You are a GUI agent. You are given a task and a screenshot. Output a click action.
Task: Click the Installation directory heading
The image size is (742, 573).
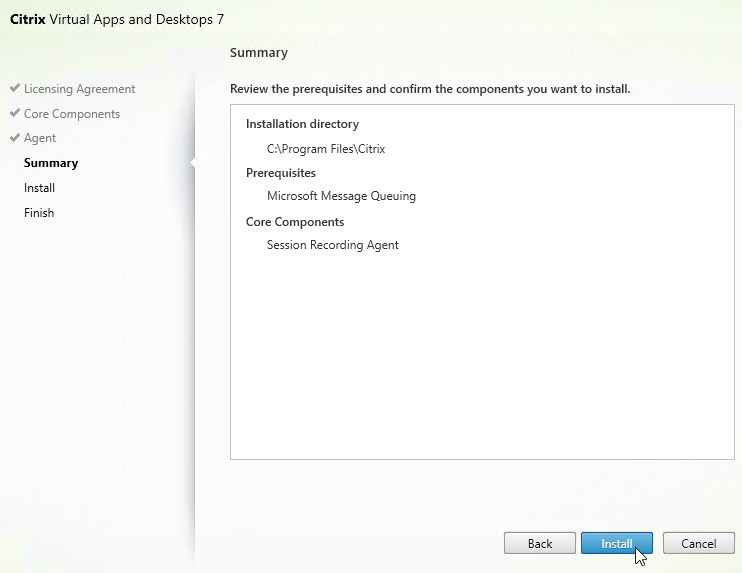(302, 124)
